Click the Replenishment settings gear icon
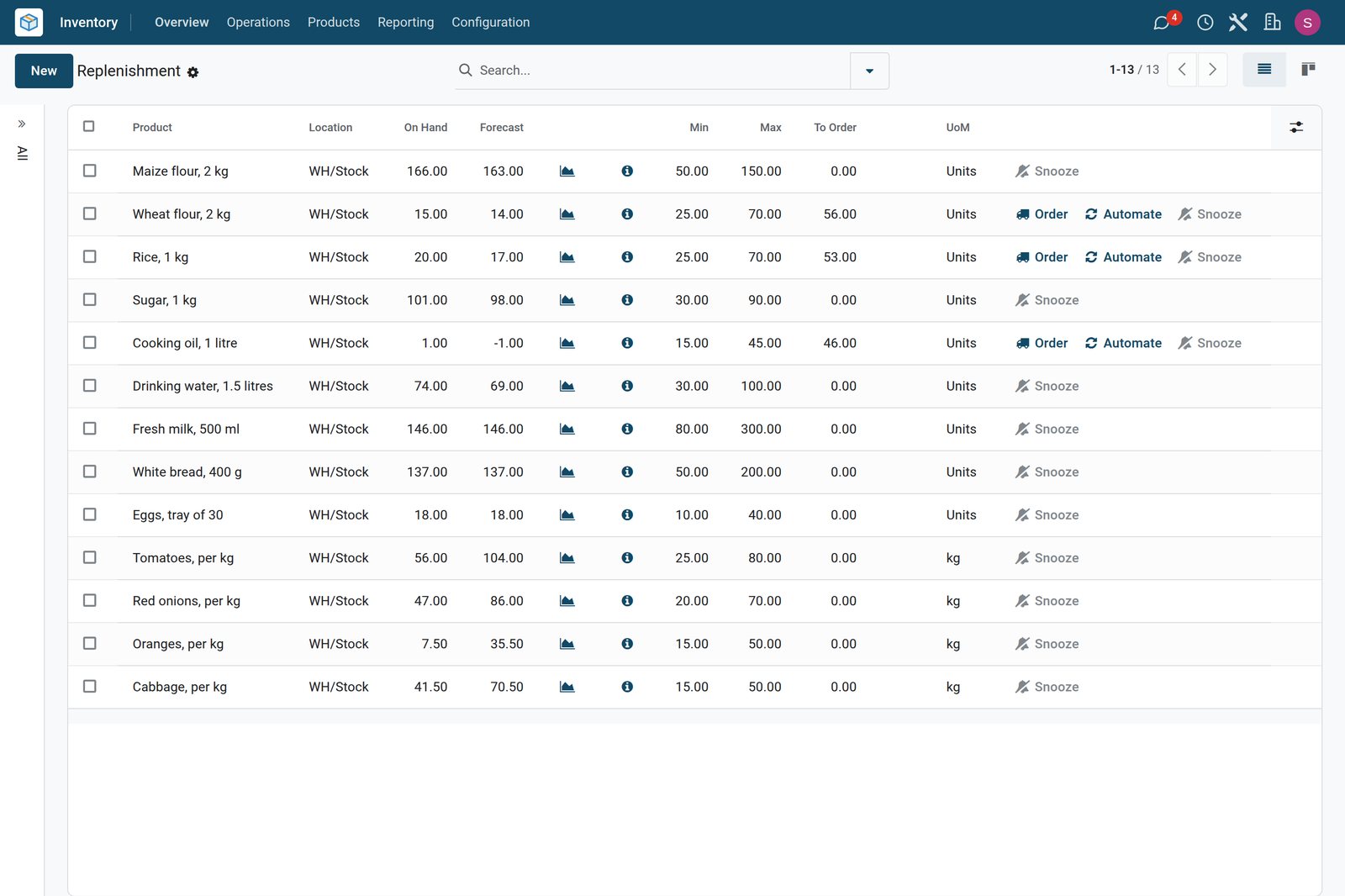This screenshot has width=1345, height=896. point(193,72)
